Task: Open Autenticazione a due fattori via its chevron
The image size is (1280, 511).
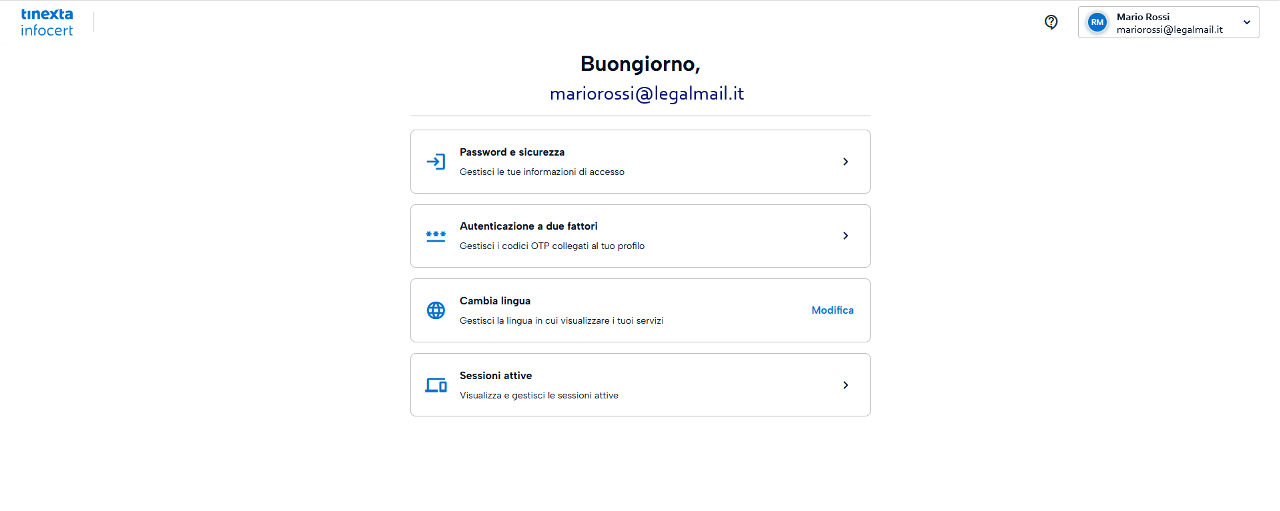Action: point(845,236)
